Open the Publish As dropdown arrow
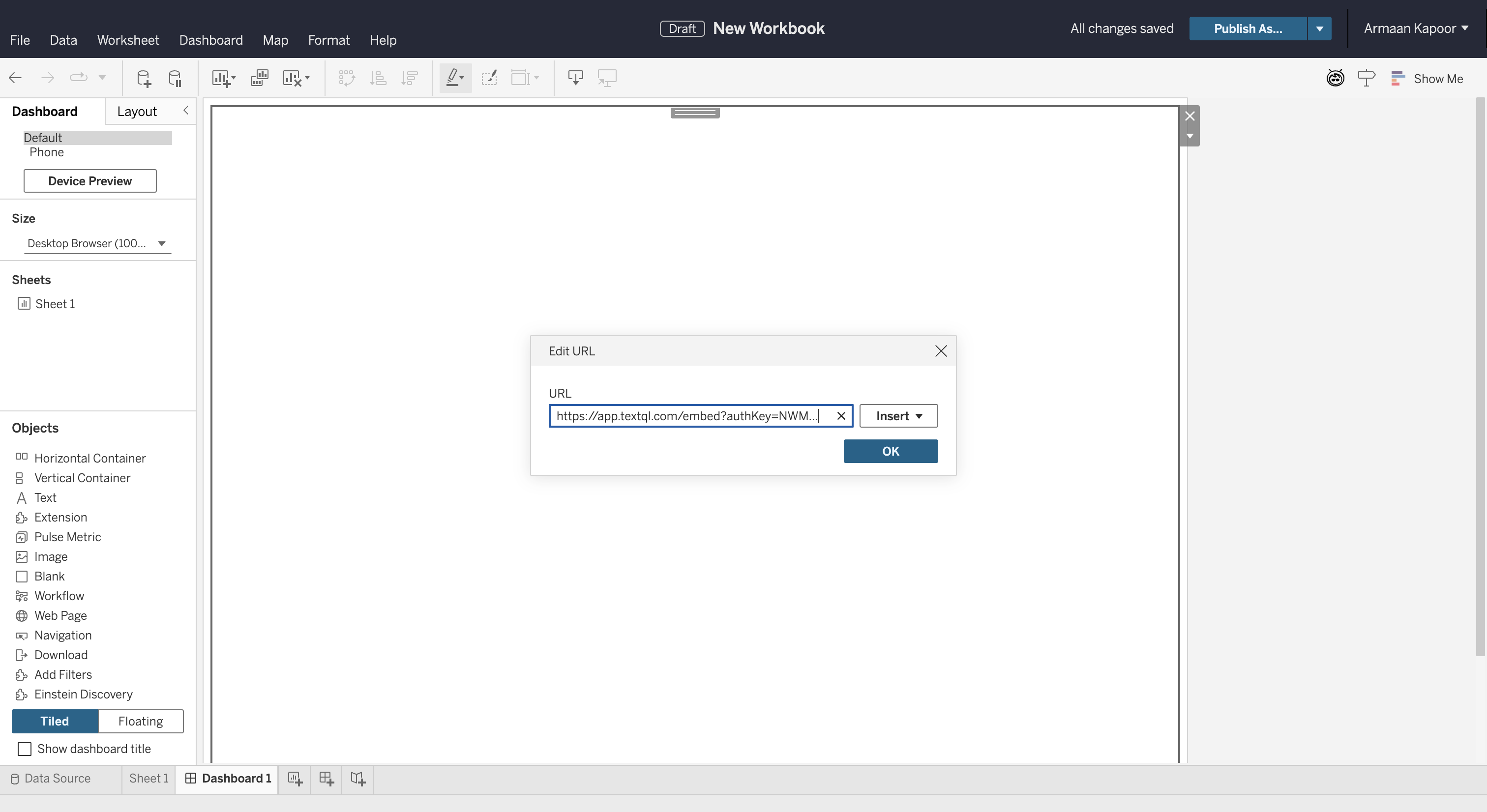 click(1321, 28)
